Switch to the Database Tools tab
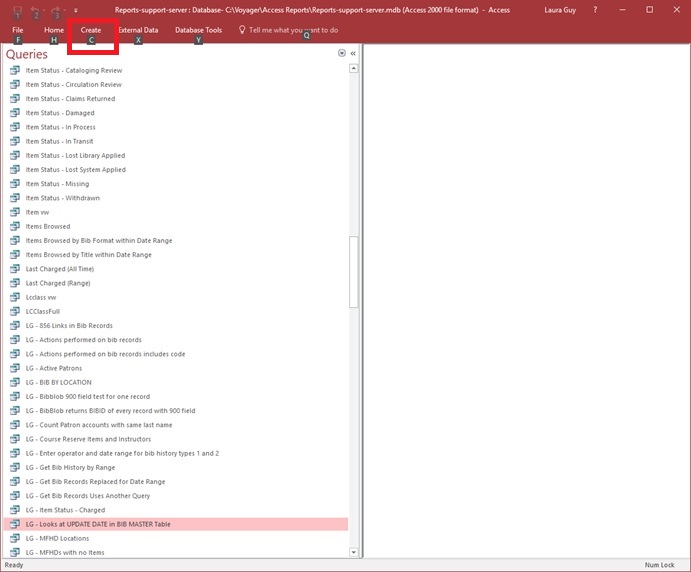Image resolution: width=691 pixels, height=572 pixels. point(198,30)
